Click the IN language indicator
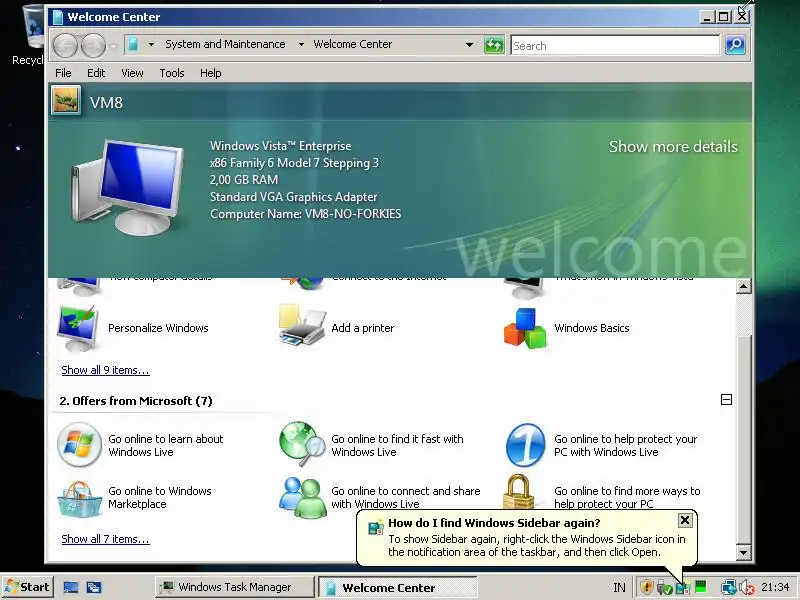Image resolution: width=800 pixels, height=600 pixels. point(619,588)
